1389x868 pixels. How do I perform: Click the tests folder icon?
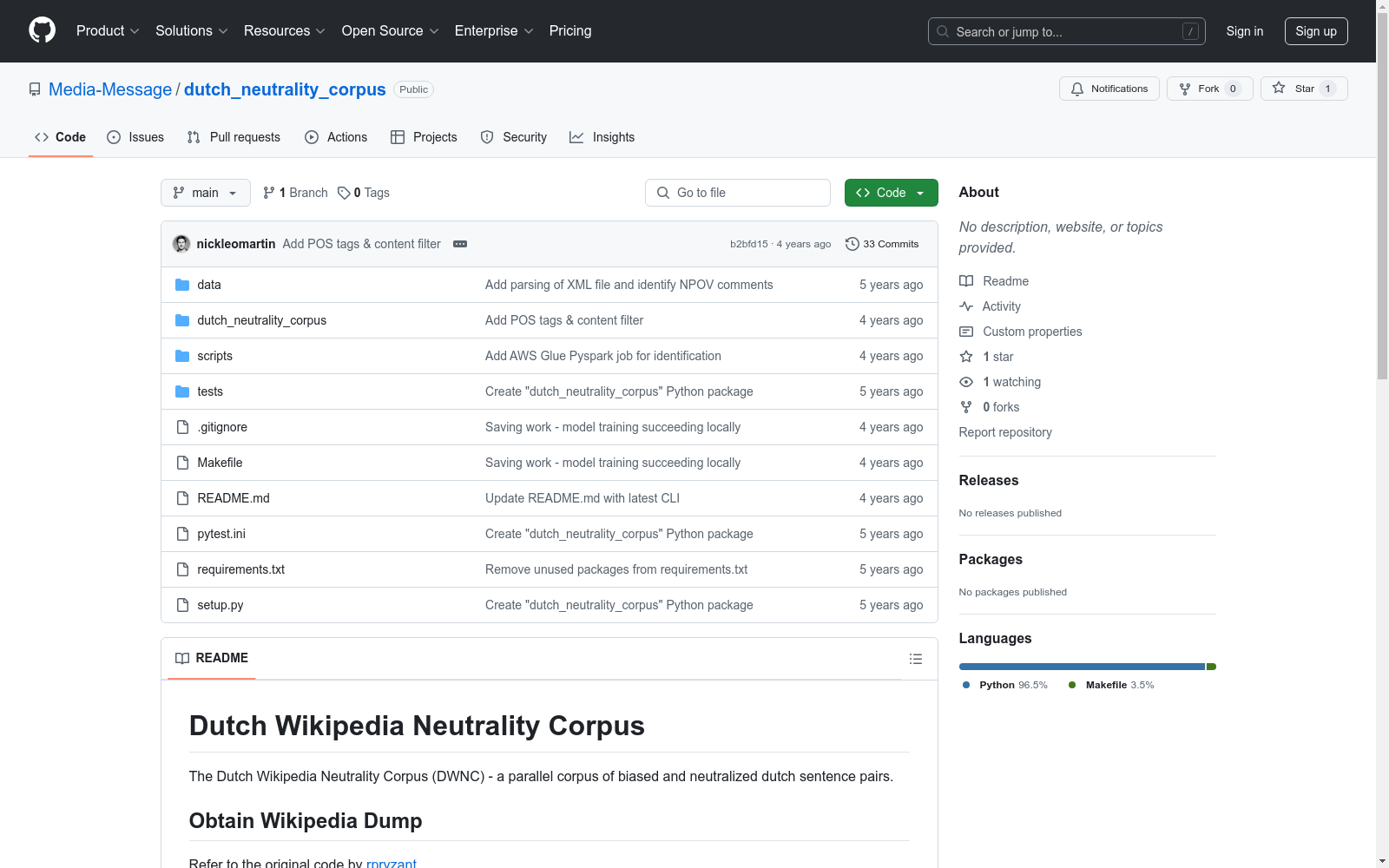click(182, 391)
